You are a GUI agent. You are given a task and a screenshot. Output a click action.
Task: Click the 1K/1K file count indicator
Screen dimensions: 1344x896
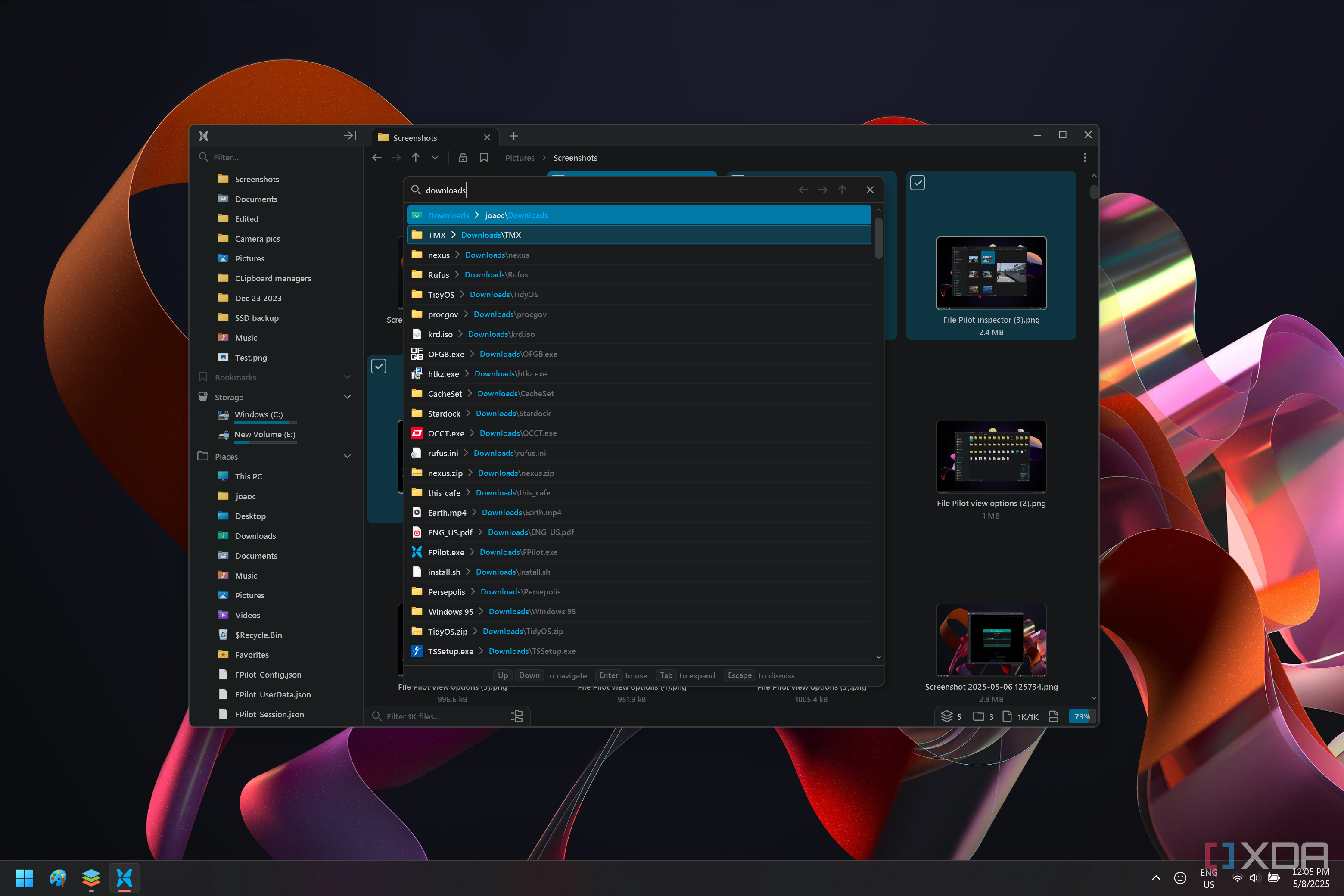point(1021,716)
